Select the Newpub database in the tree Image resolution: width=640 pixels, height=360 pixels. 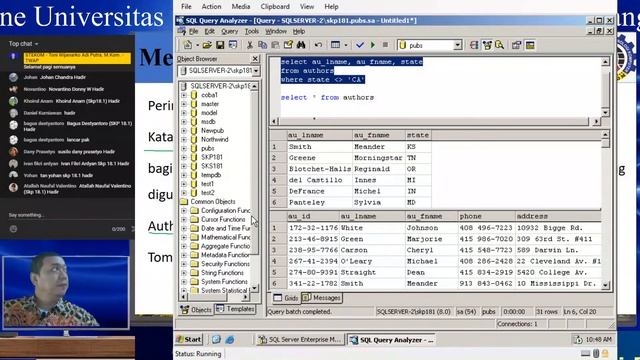coord(212,131)
